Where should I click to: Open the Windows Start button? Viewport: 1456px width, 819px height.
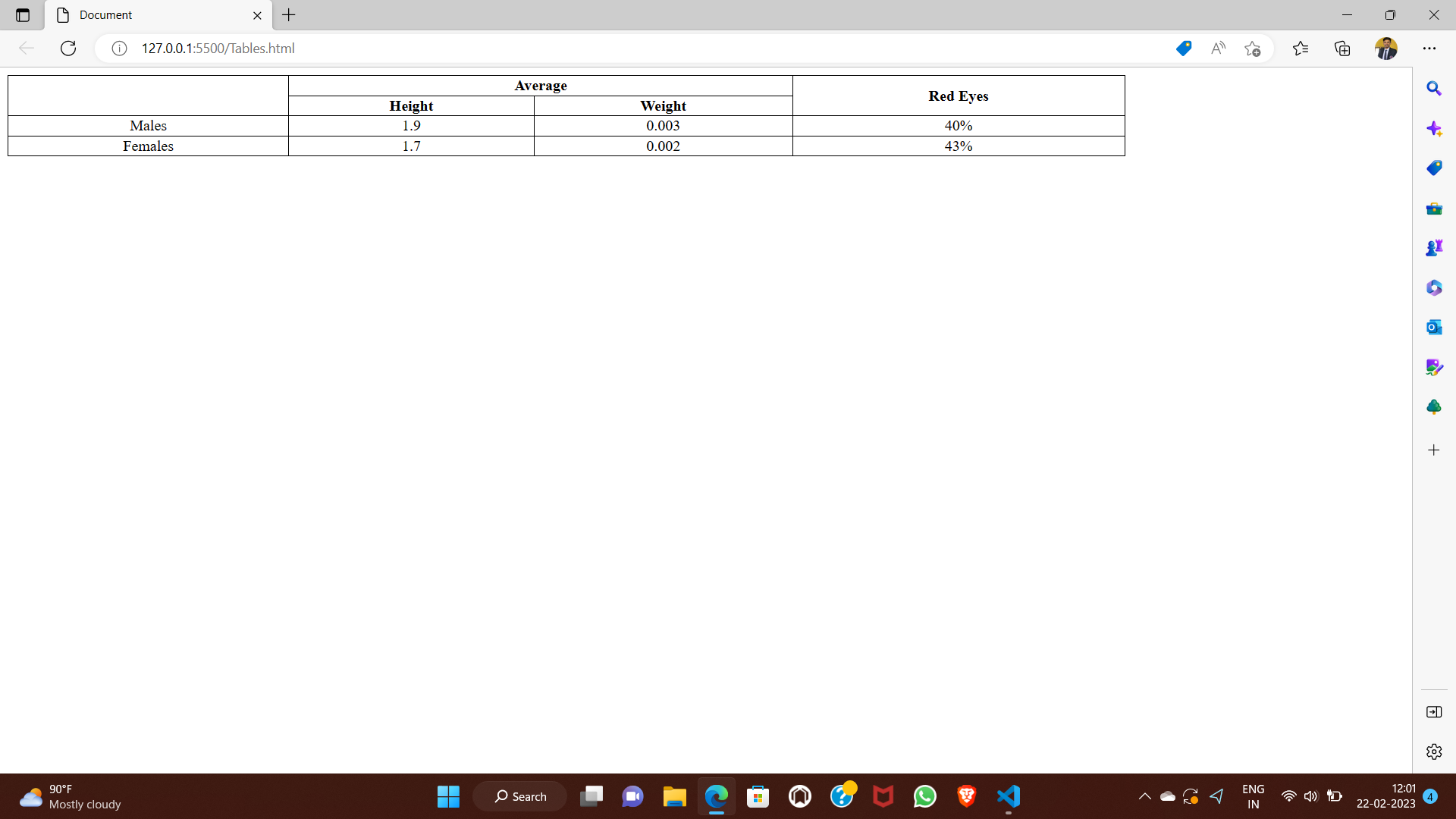tap(448, 796)
